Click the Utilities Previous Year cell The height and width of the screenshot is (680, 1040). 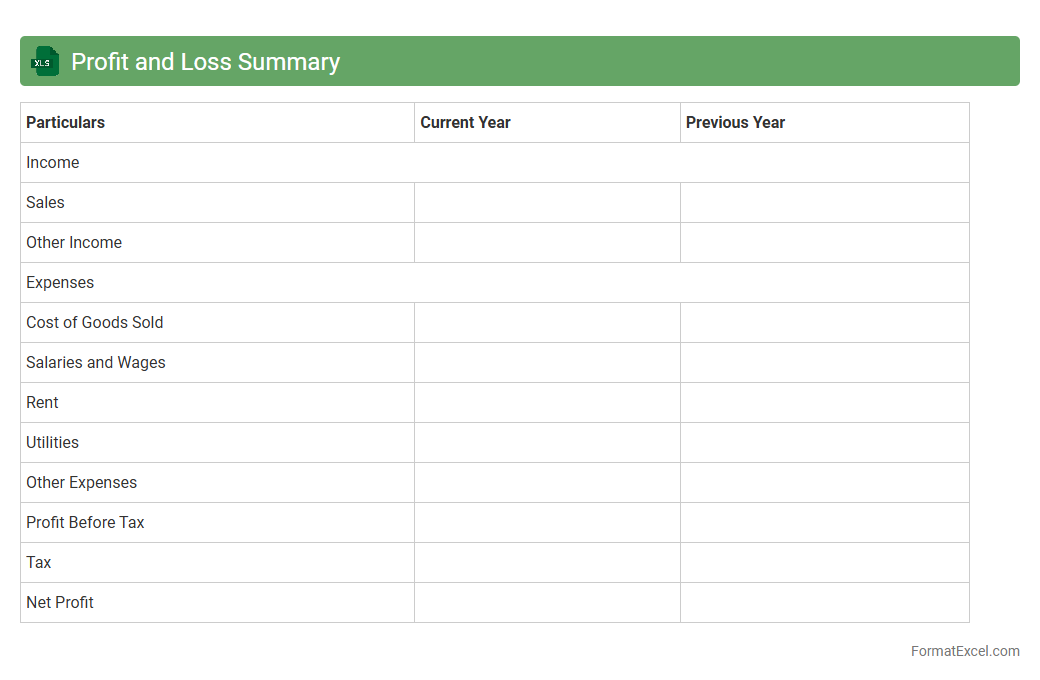tap(824, 442)
